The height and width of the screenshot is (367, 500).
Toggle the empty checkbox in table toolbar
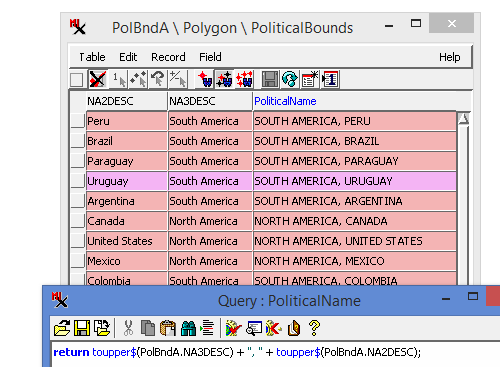coord(76,80)
